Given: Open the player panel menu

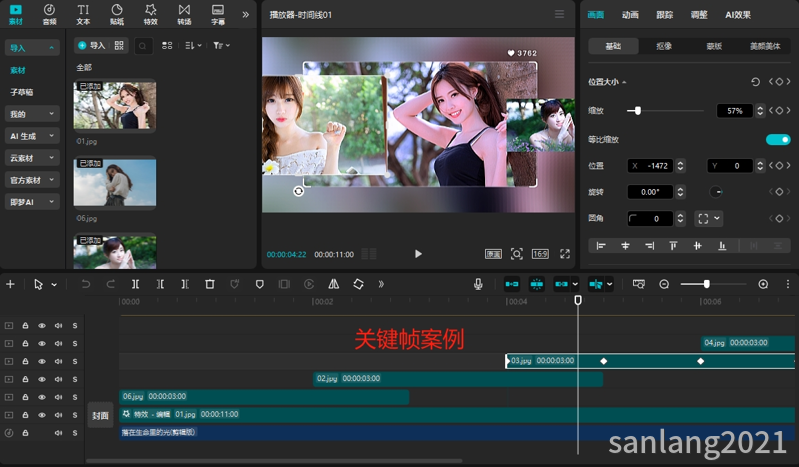Looking at the screenshot, I should tap(560, 14).
